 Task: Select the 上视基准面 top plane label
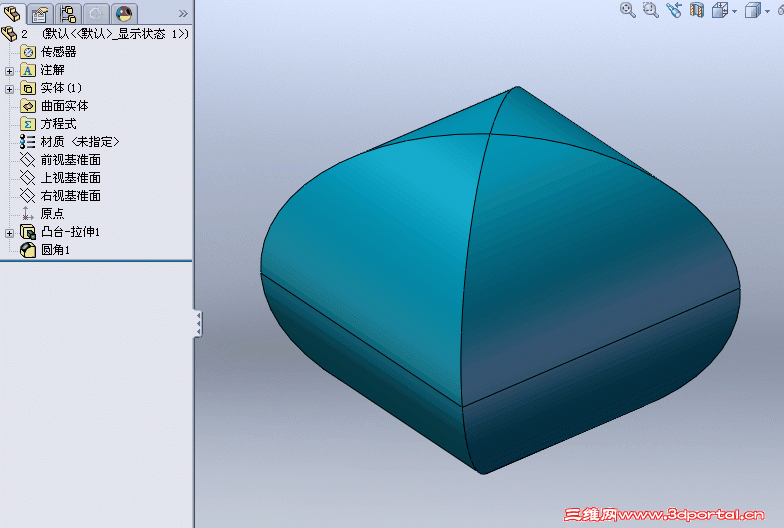70,178
